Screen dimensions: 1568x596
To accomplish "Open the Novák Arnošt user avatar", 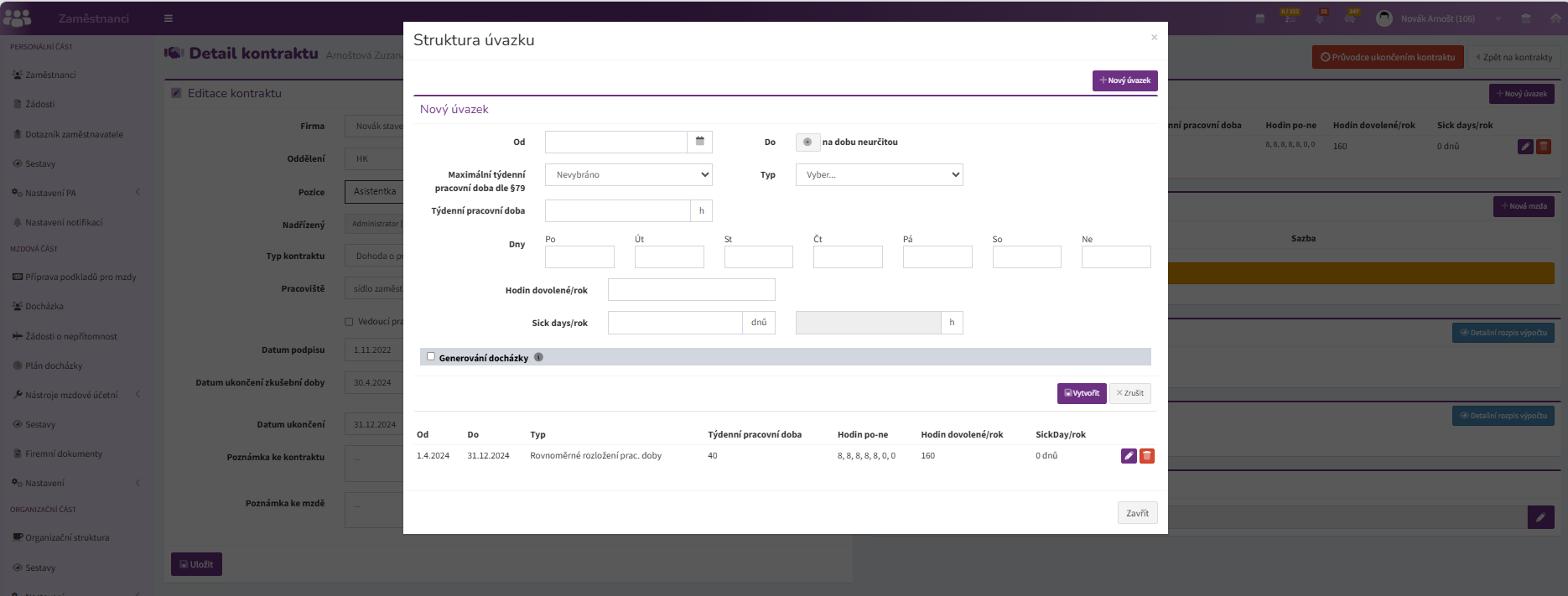I will (1384, 18).
